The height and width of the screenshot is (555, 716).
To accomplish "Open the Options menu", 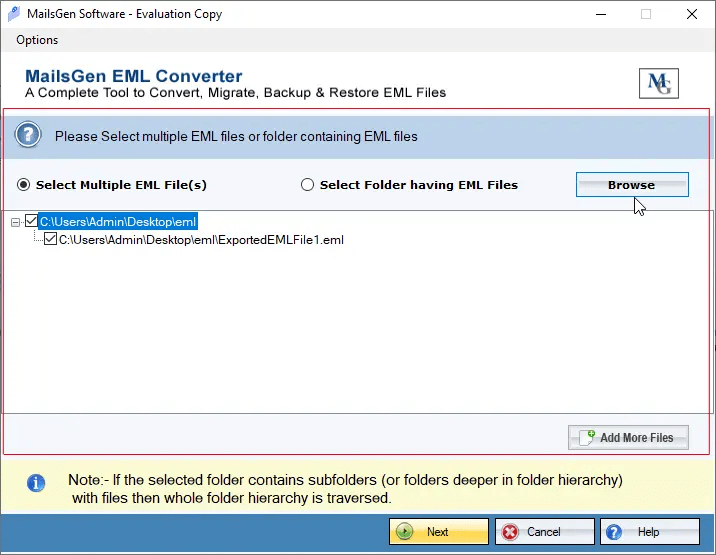I will pyautogui.click(x=37, y=40).
